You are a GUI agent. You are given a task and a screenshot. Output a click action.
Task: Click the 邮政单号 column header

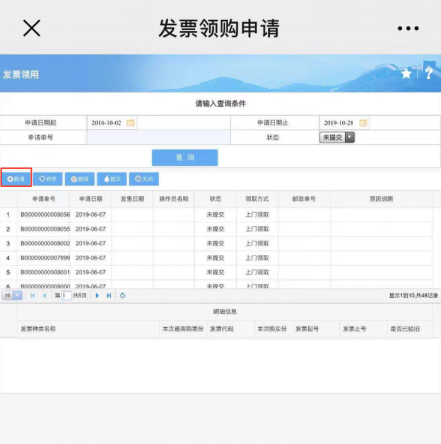[304, 199]
